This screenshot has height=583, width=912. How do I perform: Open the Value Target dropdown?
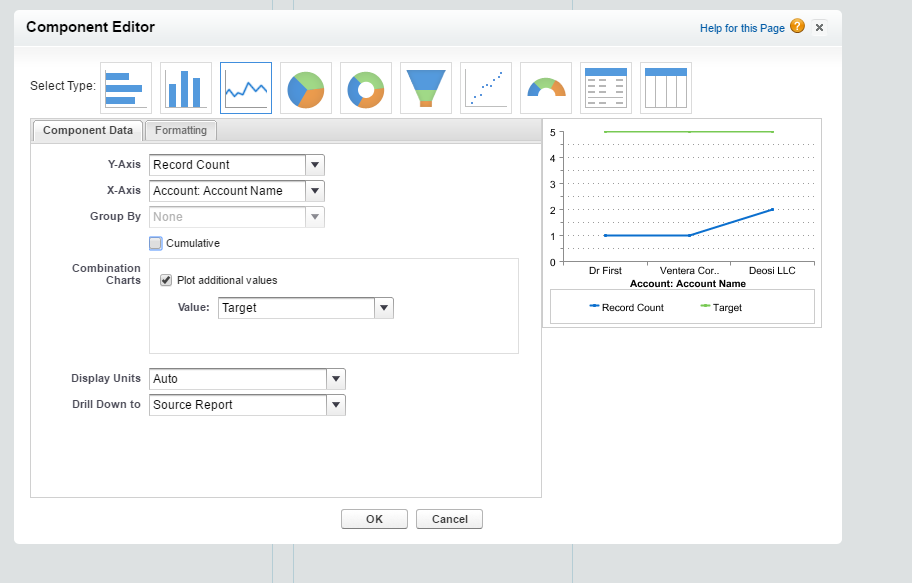(383, 308)
